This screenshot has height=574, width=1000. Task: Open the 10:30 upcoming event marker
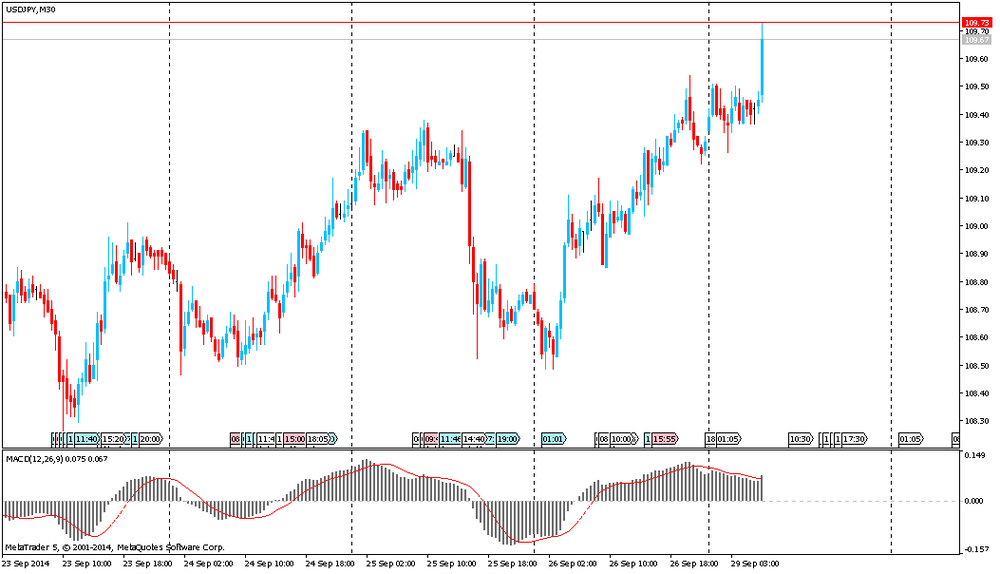pos(800,439)
